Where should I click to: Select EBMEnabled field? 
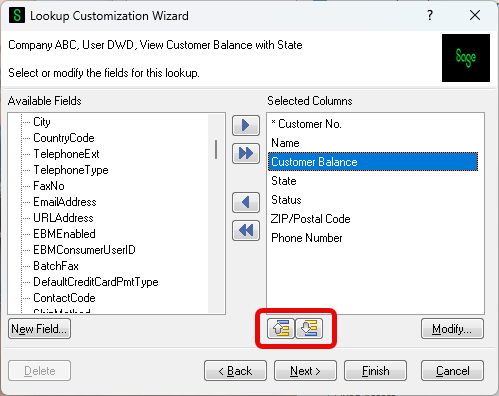click(x=64, y=234)
